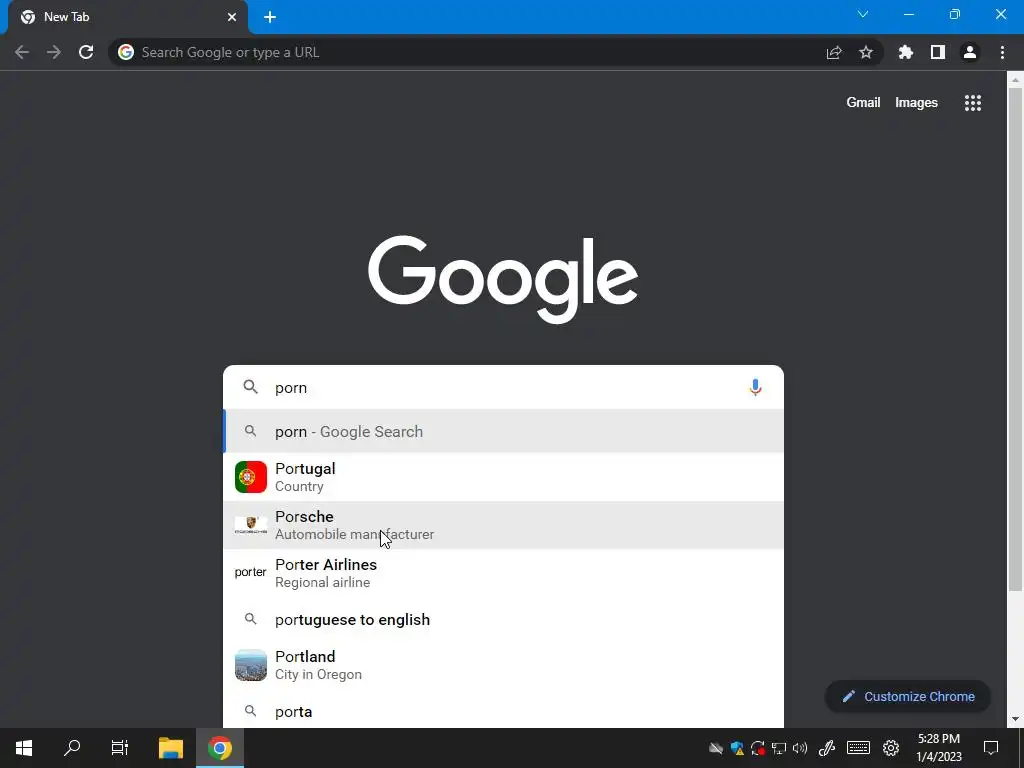This screenshot has width=1024, height=768.
Task: Open the share this page icon
Action: 834,52
